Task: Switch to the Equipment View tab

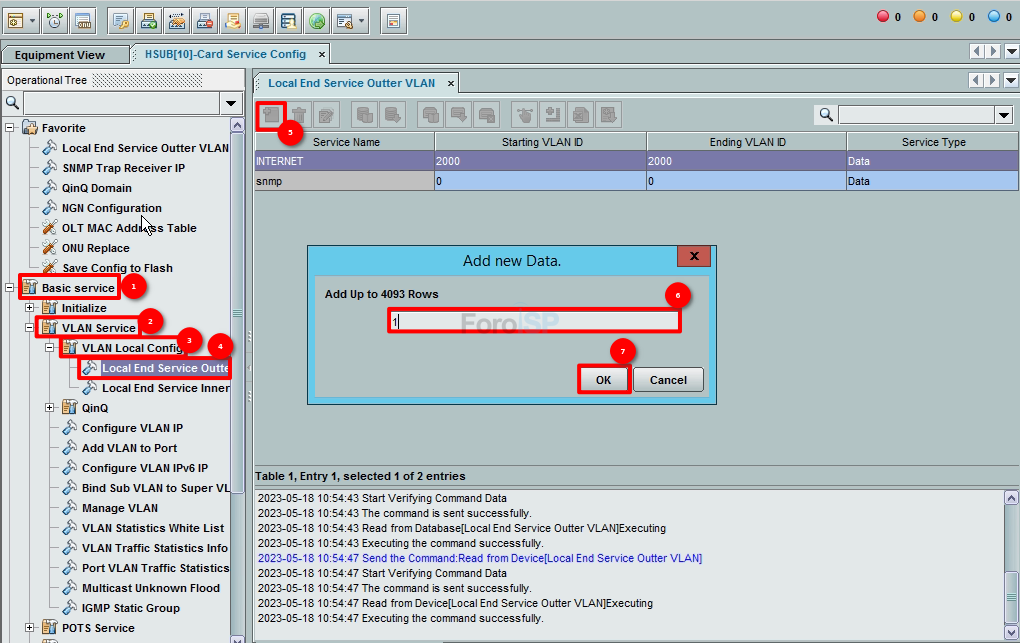Action: [60, 55]
